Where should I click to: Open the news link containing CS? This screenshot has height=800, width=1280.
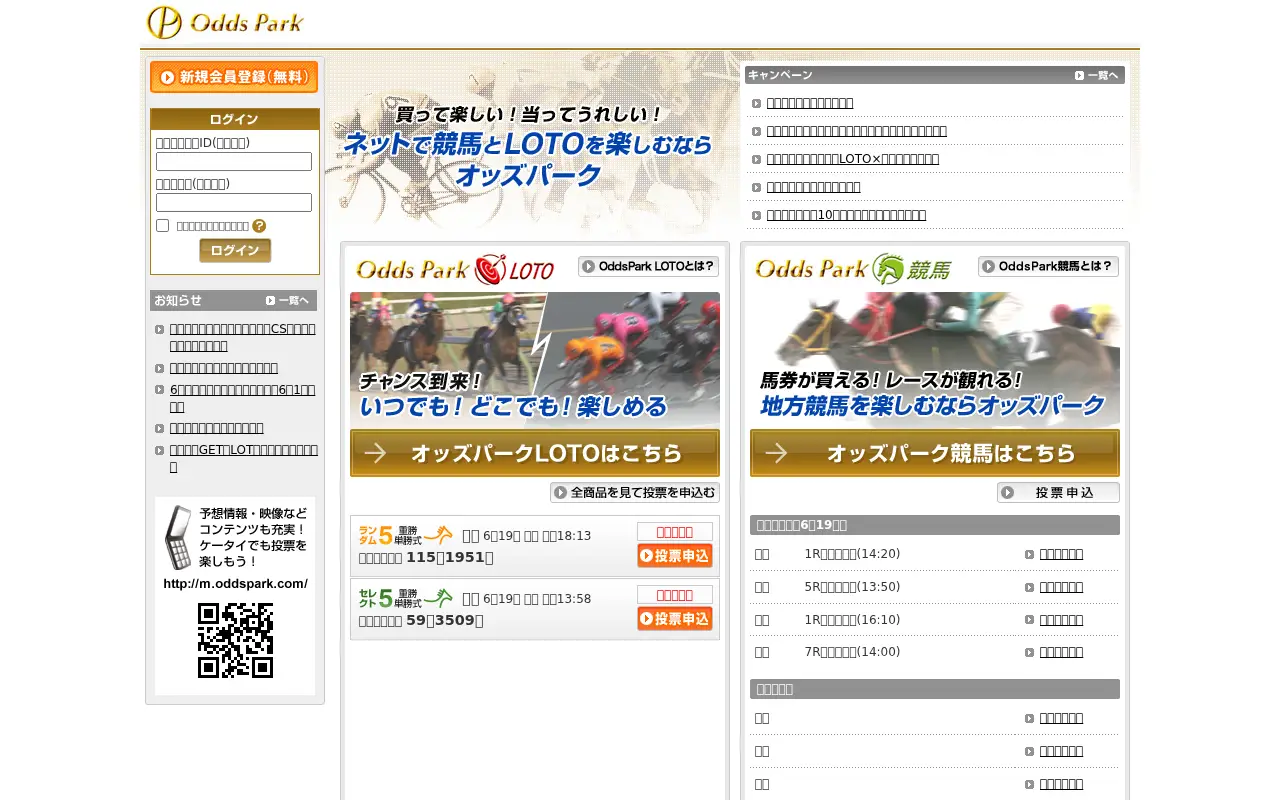coord(242,337)
